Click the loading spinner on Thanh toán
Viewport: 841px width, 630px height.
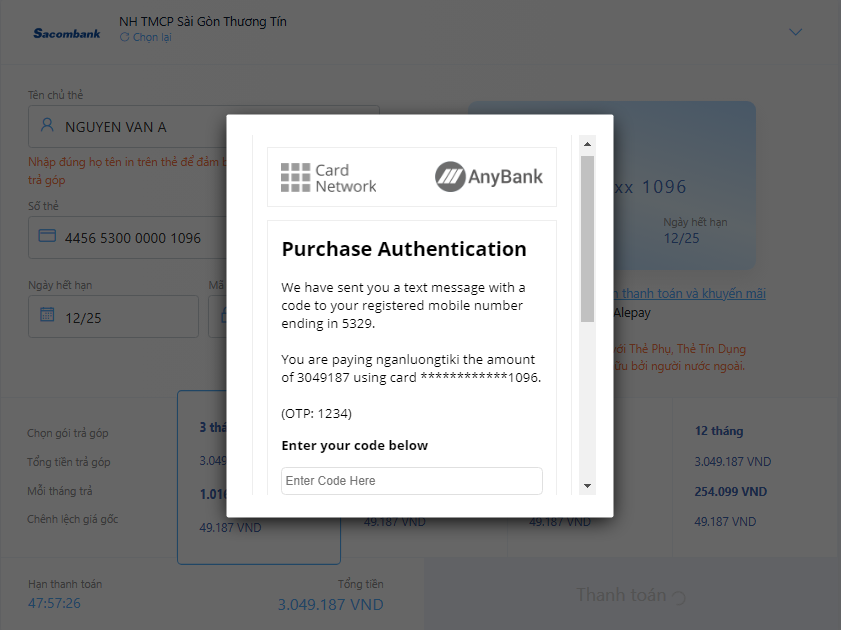pyautogui.click(x=678, y=597)
